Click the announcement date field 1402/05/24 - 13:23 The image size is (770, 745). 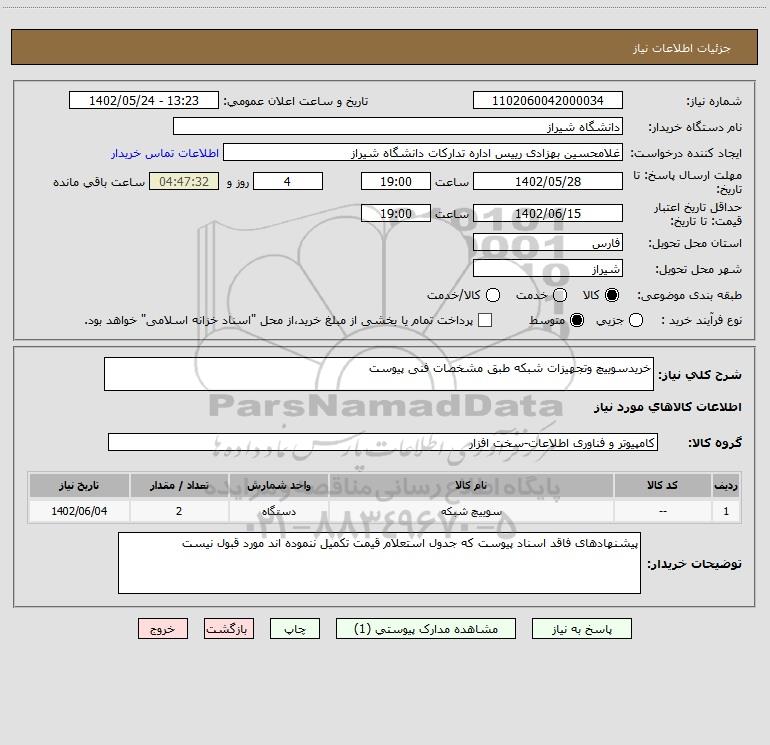[144, 100]
